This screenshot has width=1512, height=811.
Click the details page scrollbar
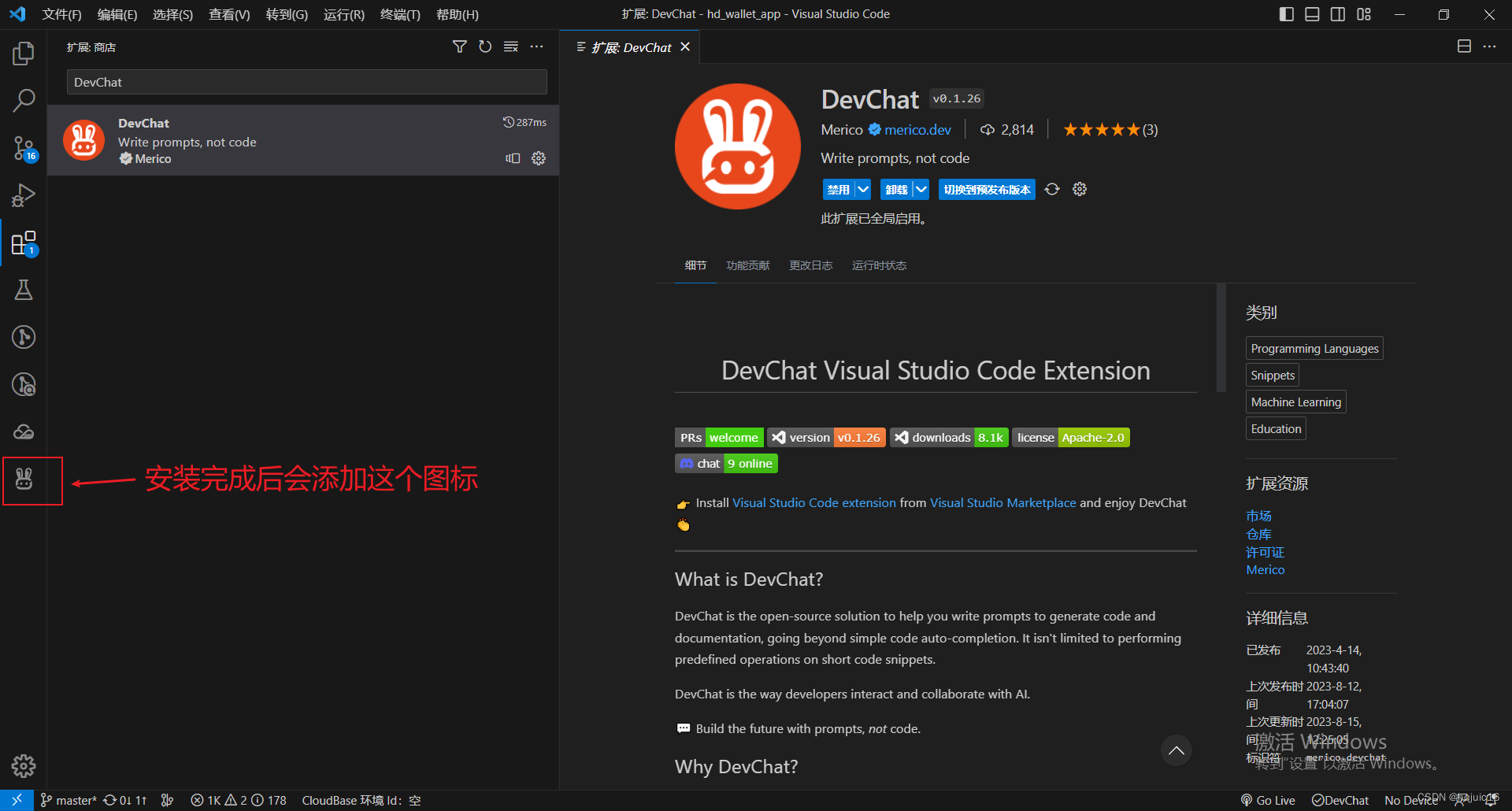[1221, 338]
